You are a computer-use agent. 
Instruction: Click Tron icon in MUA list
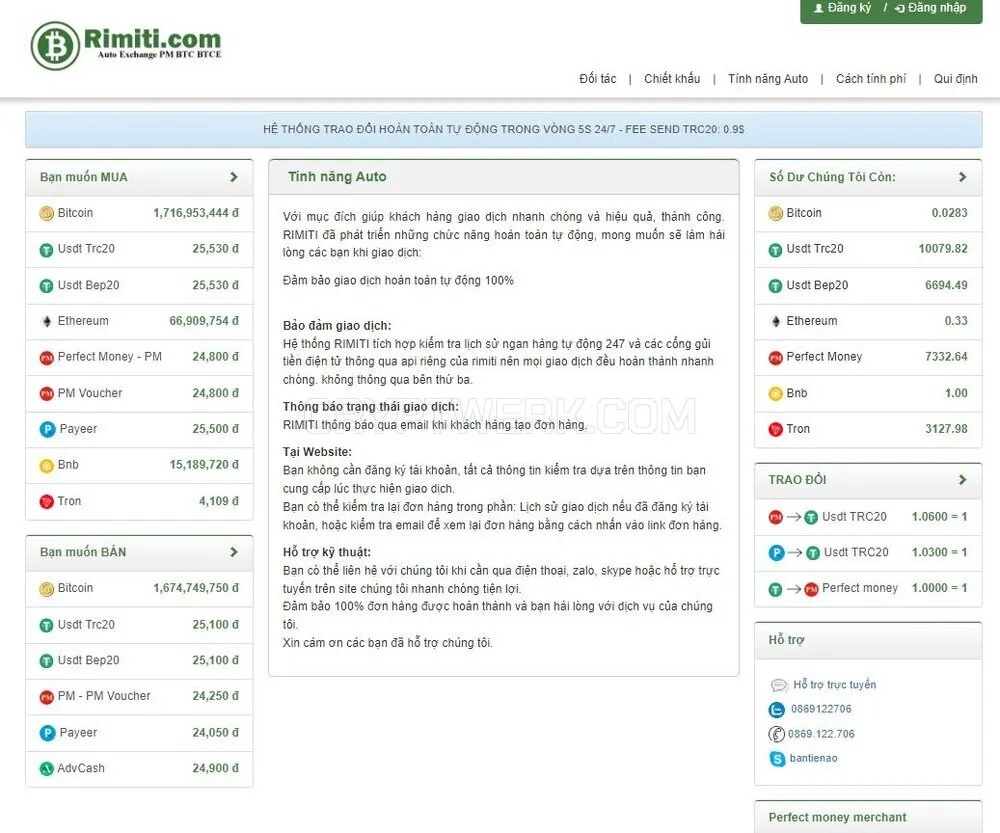click(x=47, y=501)
